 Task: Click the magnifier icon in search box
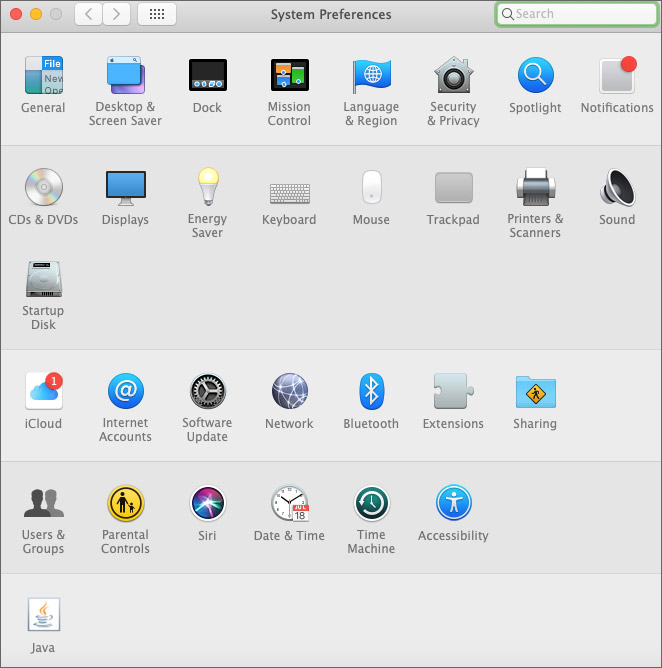(507, 14)
